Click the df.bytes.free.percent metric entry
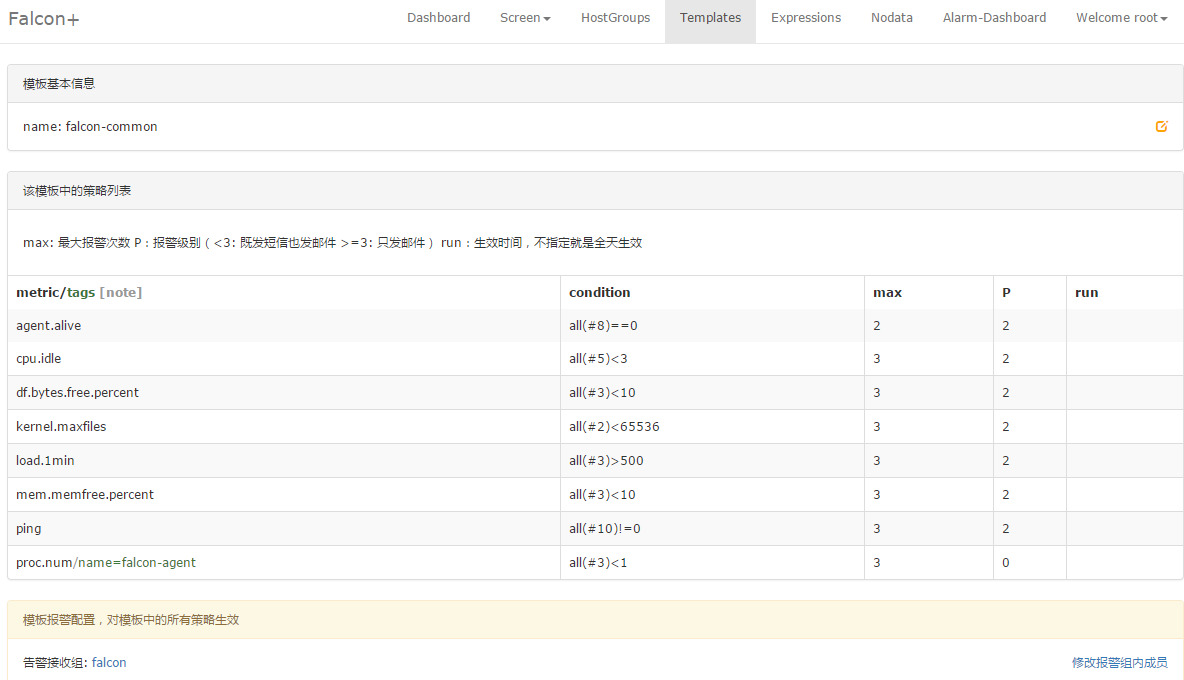Viewport: 1184px width, 680px height. pyautogui.click(x=78, y=393)
